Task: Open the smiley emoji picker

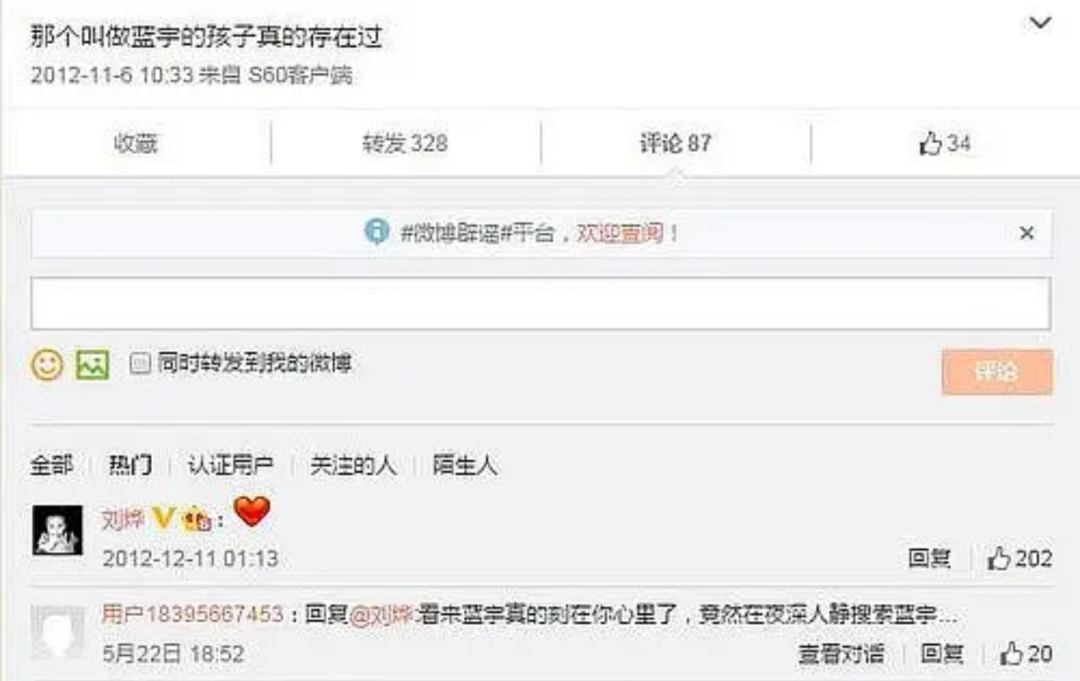Action: coord(47,364)
